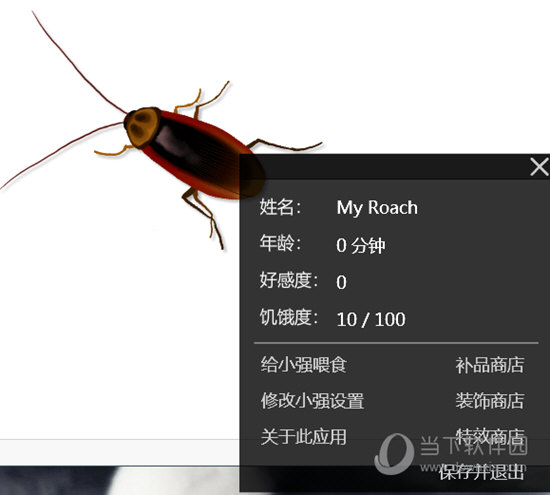This screenshot has height=495, width=550.
Task: Close the roach info panel
Action: (x=539, y=167)
